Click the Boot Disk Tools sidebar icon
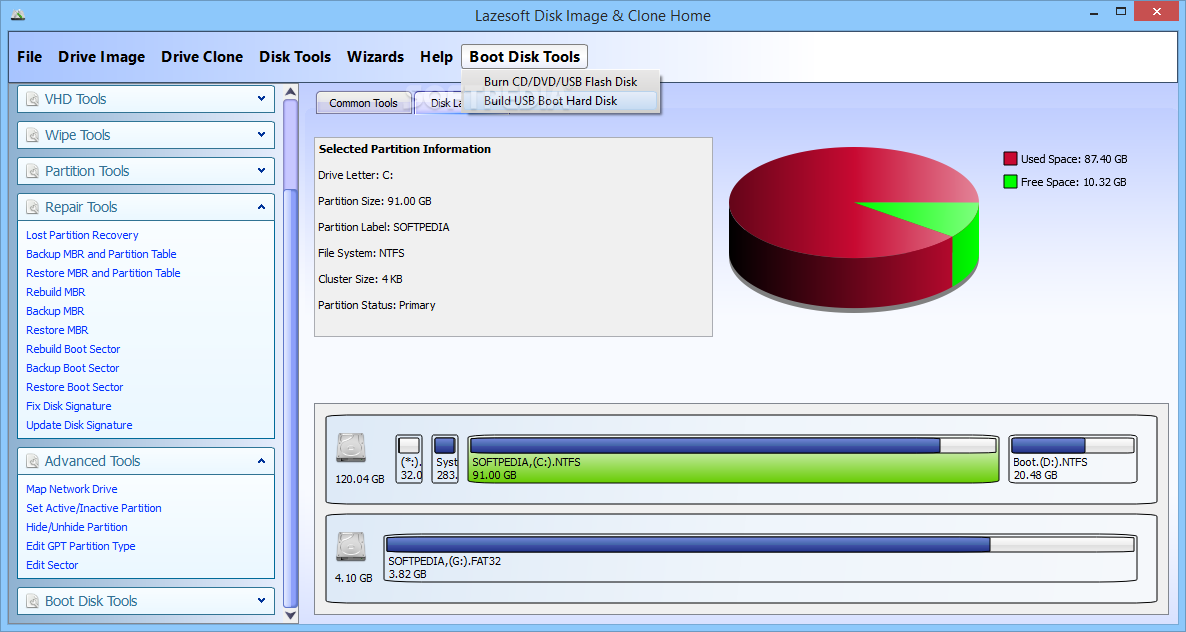Screen dimensions: 1186x632 pyautogui.click(x=33, y=602)
